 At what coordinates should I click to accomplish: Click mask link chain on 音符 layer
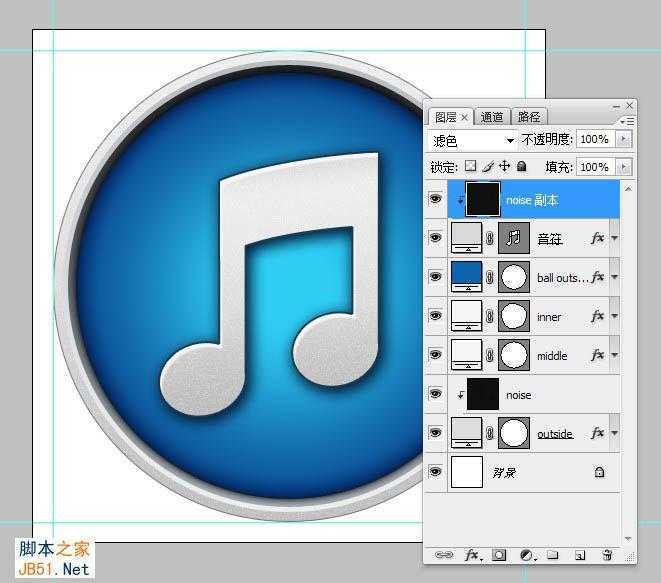coord(489,239)
